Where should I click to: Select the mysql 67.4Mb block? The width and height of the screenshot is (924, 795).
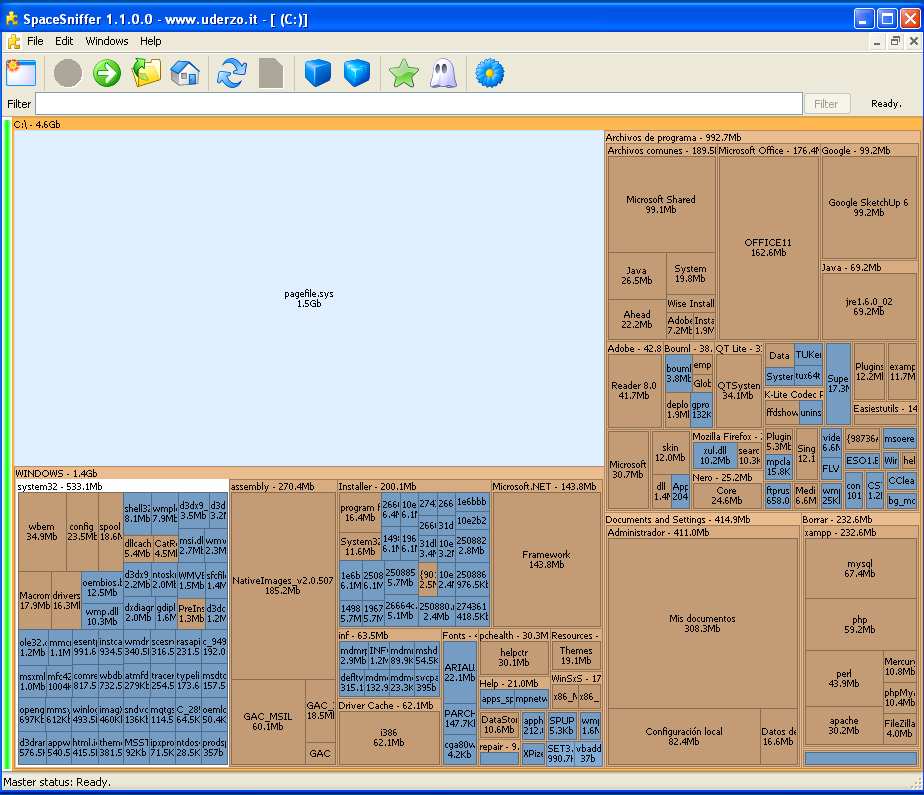(860, 569)
